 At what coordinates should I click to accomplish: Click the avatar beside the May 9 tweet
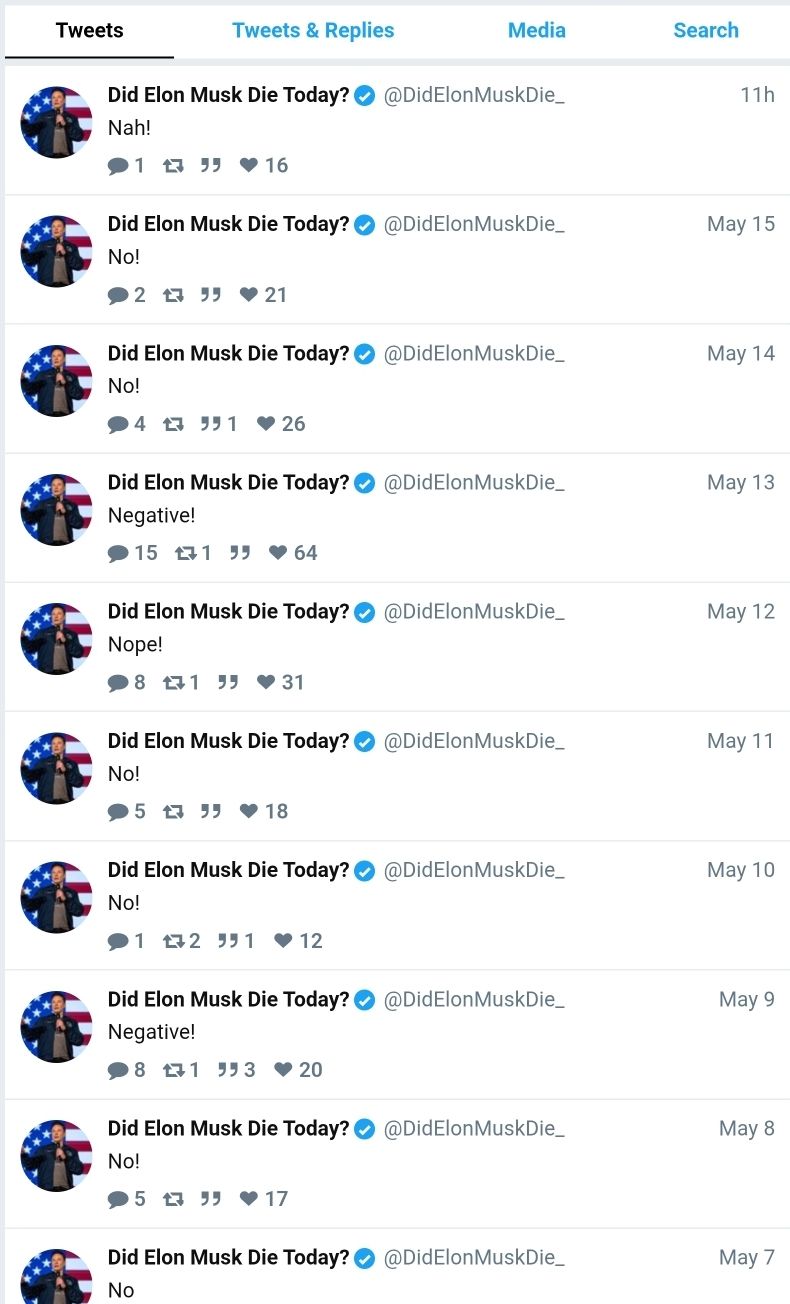pyautogui.click(x=56, y=1026)
